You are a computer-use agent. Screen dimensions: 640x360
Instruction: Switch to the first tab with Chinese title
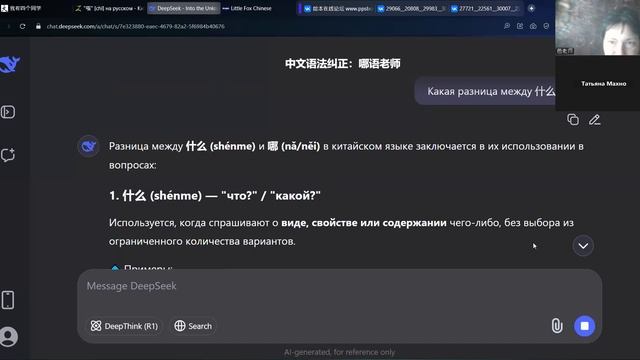pos(22,8)
